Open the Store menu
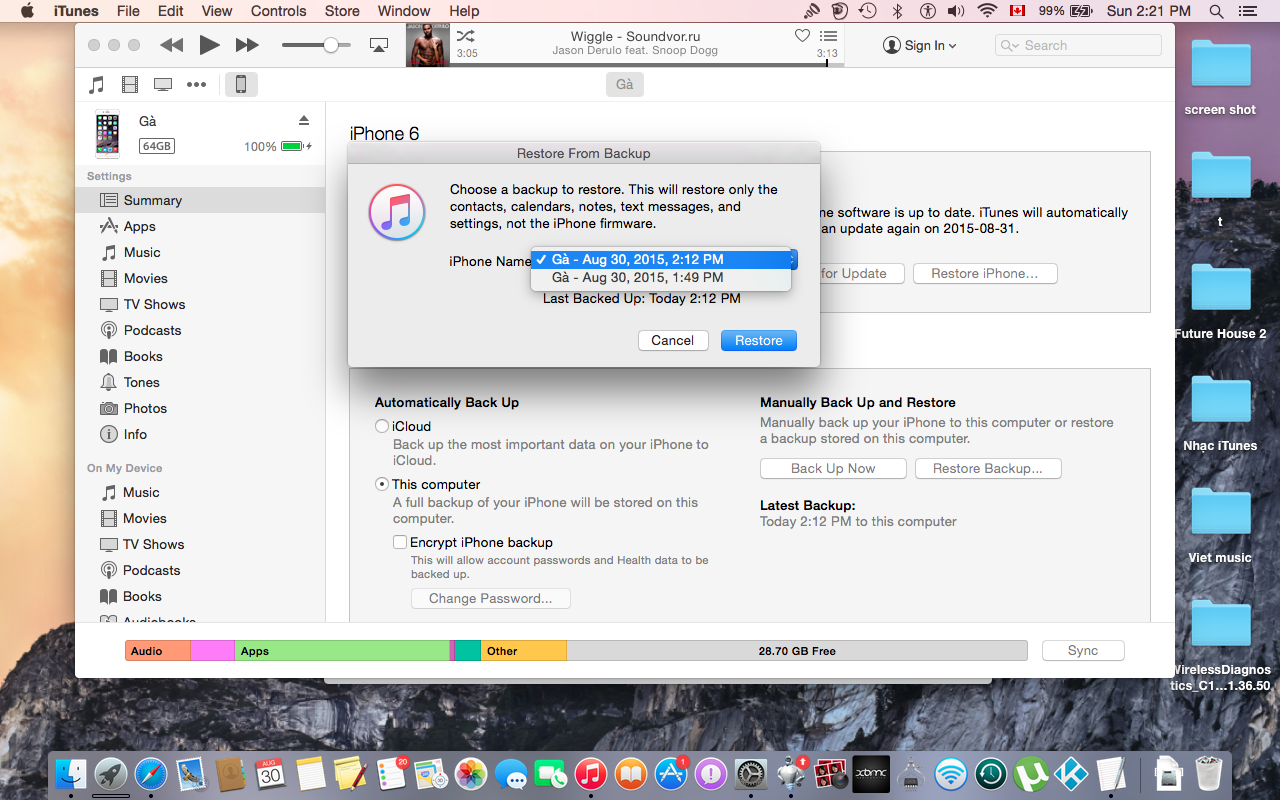The height and width of the screenshot is (800, 1280). pos(342,11)
